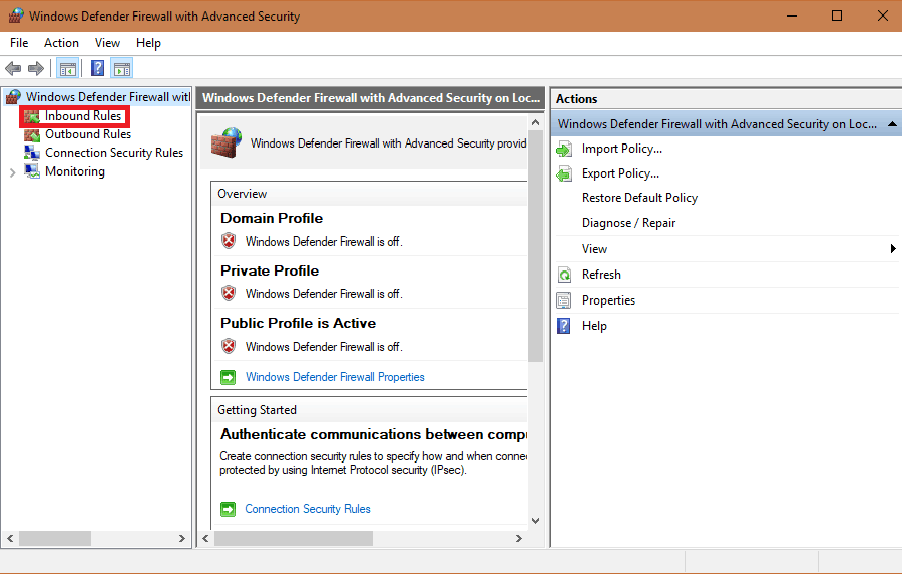Screen dimensions: 902x575
Task: Toggle the Show/Hide Action Pane toolbar icon
Action: [121, 69]
